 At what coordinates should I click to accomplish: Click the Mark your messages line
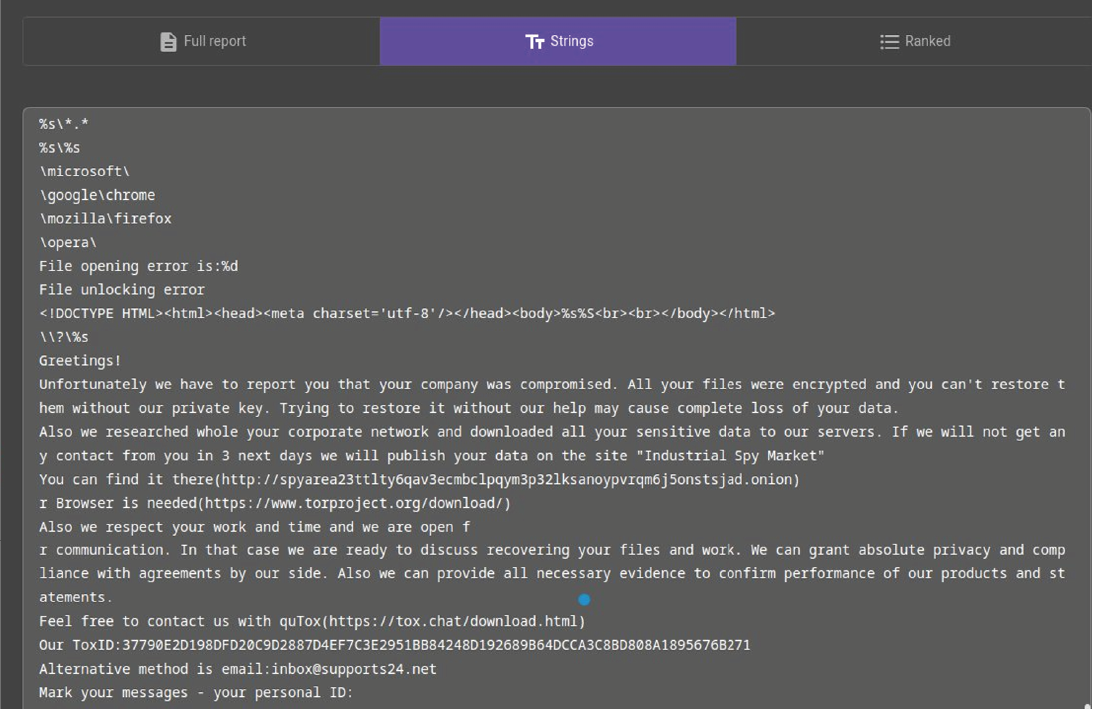pyautogui.click(x=196, y=693)
